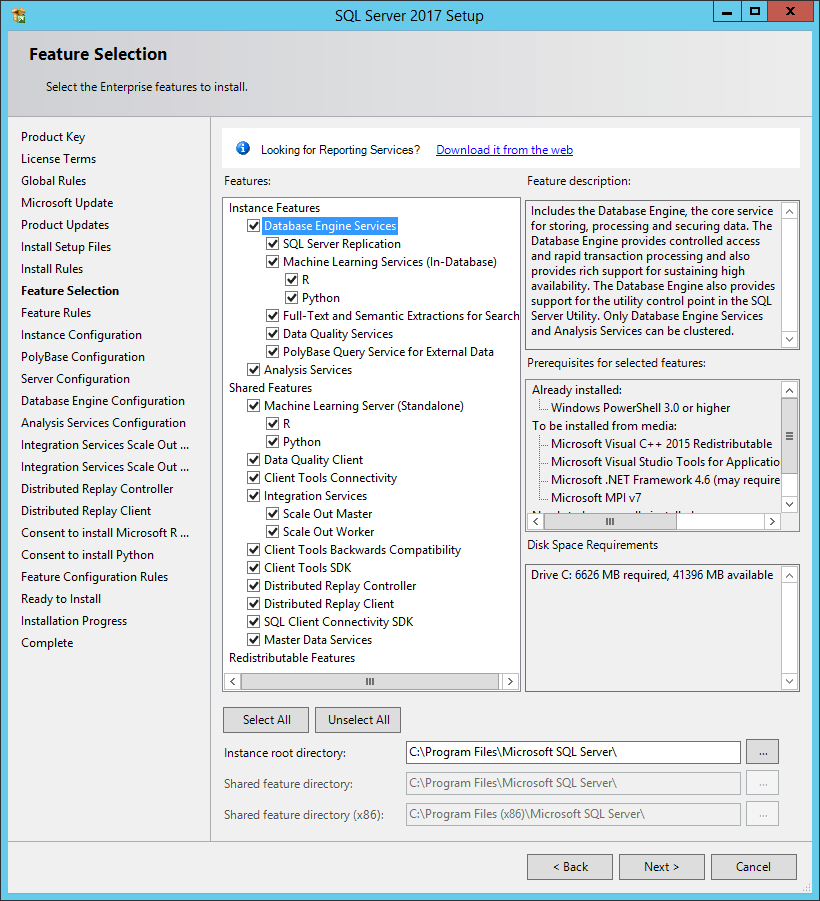This screenshot has height=901, width=820.
Task: Uncheck Machine Learning Server (Standalone)
Action: 253,406
